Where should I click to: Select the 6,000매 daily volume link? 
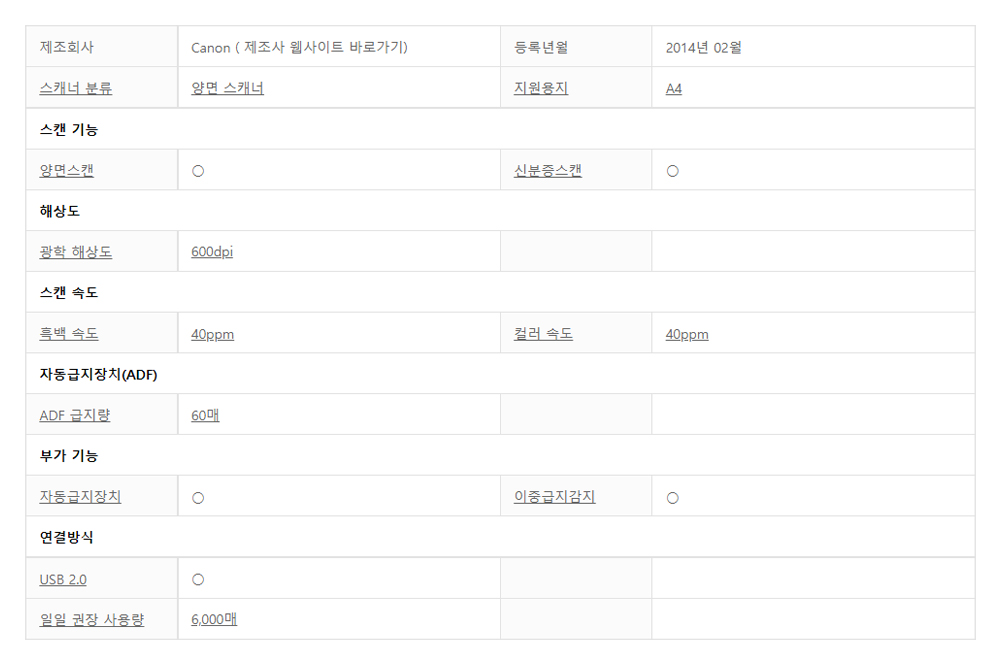pos(214,619)
